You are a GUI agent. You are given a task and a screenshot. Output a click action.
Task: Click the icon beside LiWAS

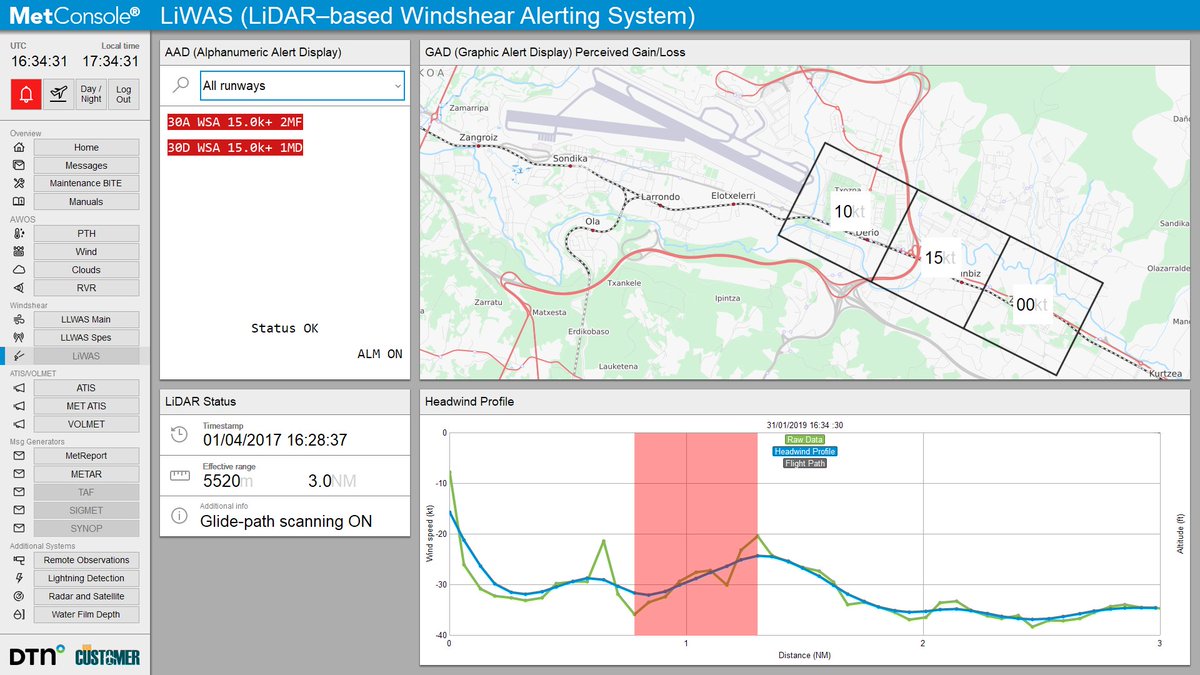click(18, 356)
